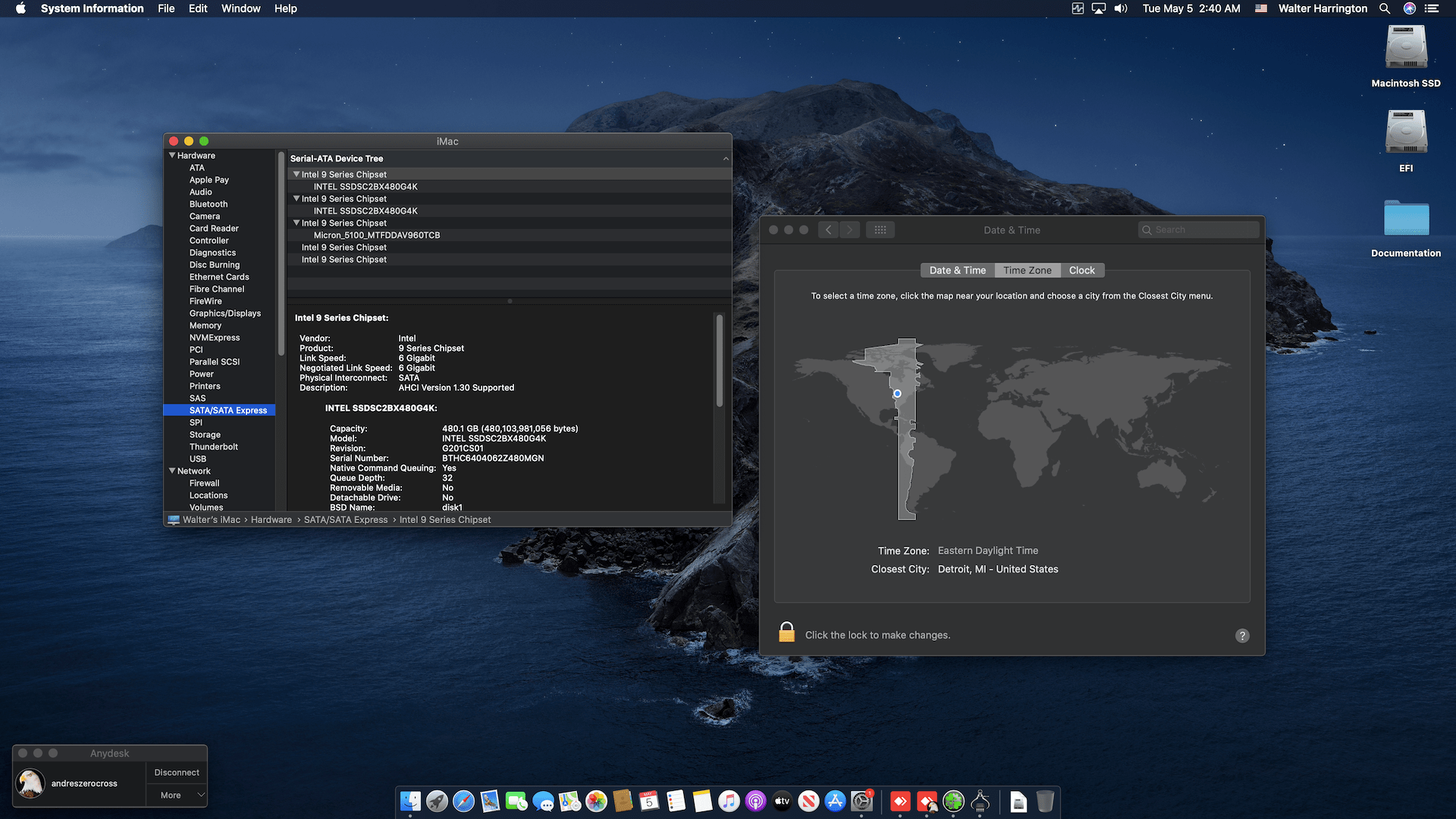Open Safari in the Dock
This screenshot has height=819, width=1456.
click(463, 801)
